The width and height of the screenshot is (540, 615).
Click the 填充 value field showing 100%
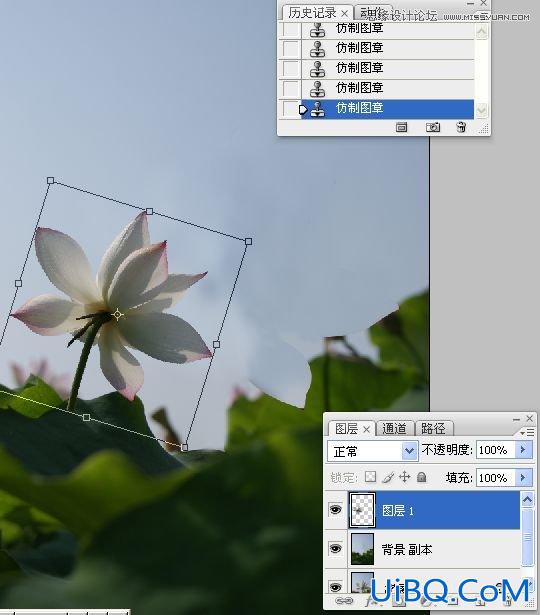point(496,478)
